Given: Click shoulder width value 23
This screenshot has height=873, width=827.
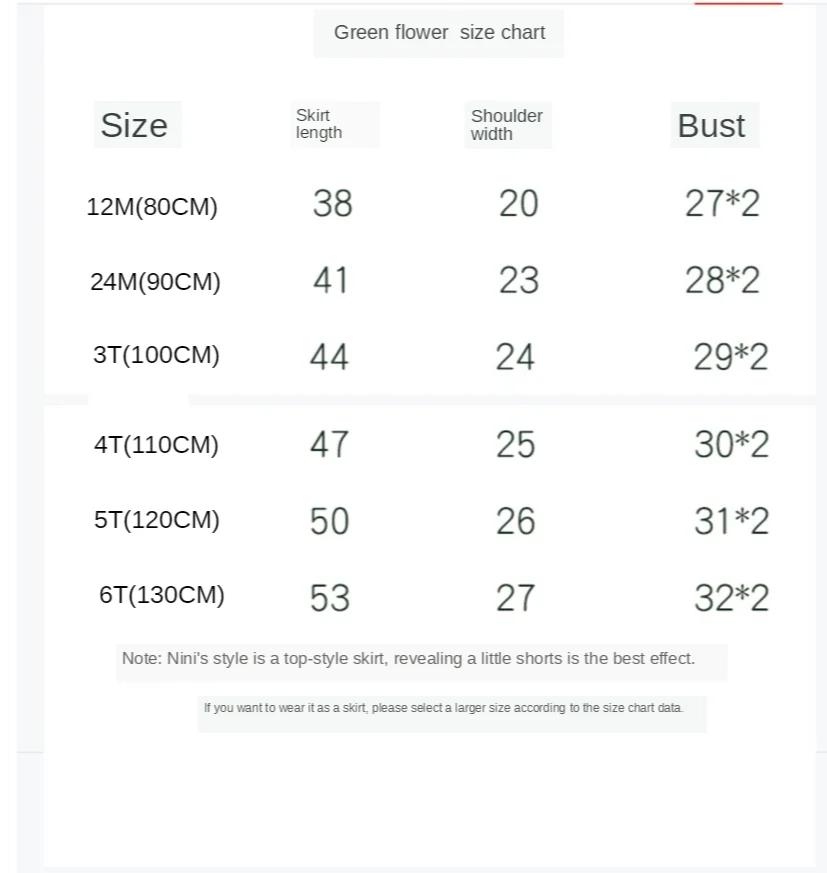Looking at the screenshot, I should tap(518, 280).
